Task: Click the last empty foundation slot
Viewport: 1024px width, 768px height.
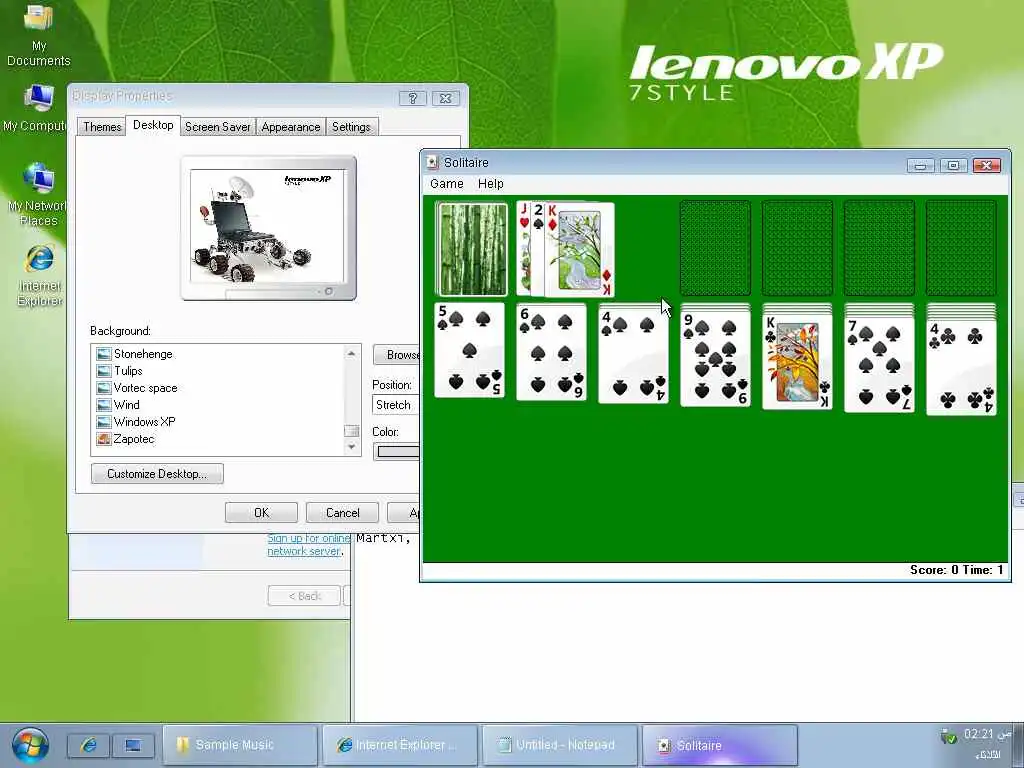Action: pyautogui.click(x=961, y=248)
